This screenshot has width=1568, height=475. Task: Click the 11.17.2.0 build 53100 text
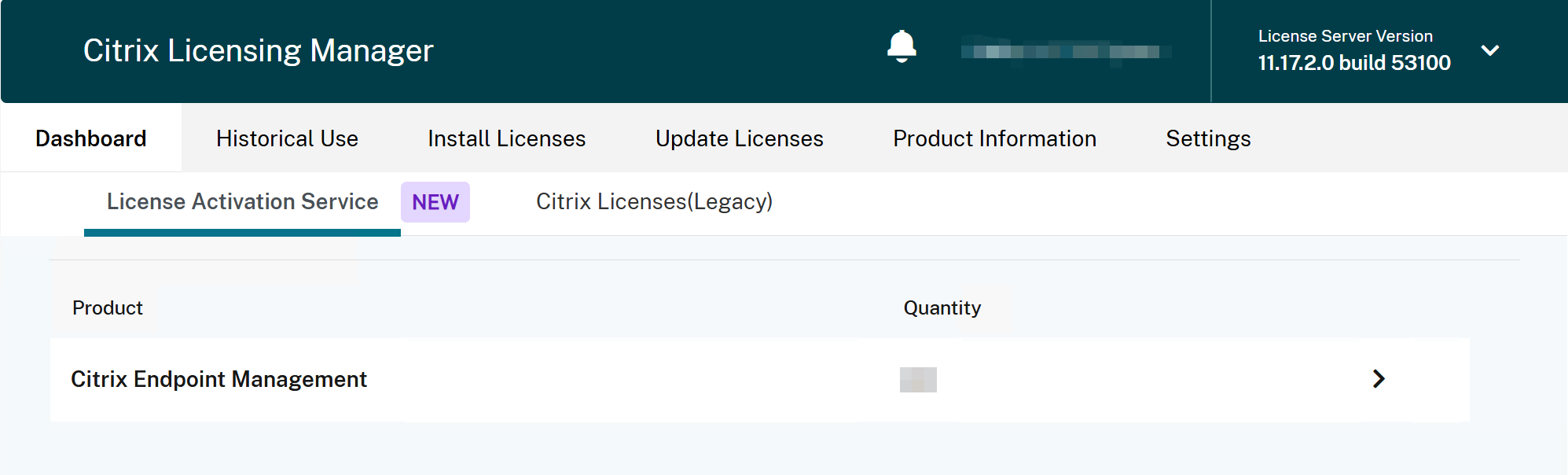point(1353,63)
